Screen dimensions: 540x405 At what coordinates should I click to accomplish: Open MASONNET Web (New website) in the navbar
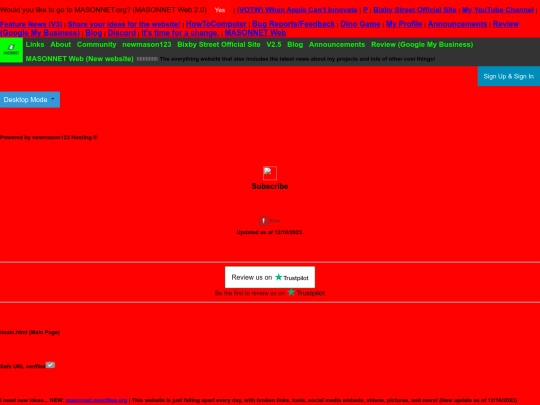[x=80, y=59]
